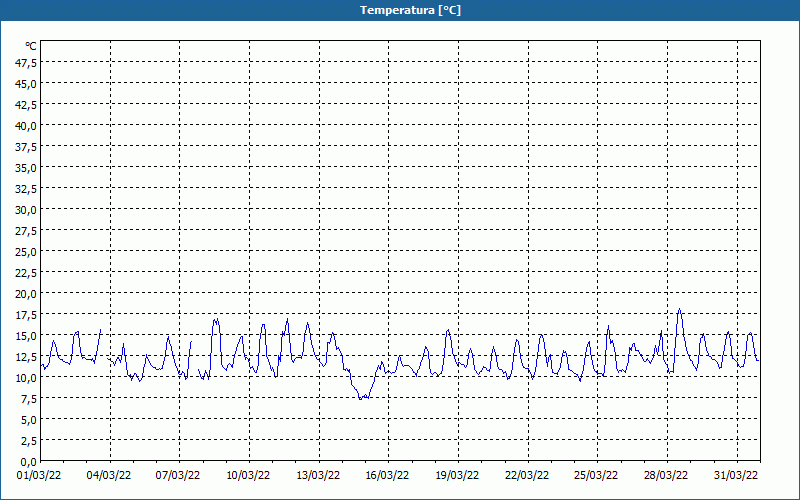Click the 10/03/22 date label

point(248,475)
